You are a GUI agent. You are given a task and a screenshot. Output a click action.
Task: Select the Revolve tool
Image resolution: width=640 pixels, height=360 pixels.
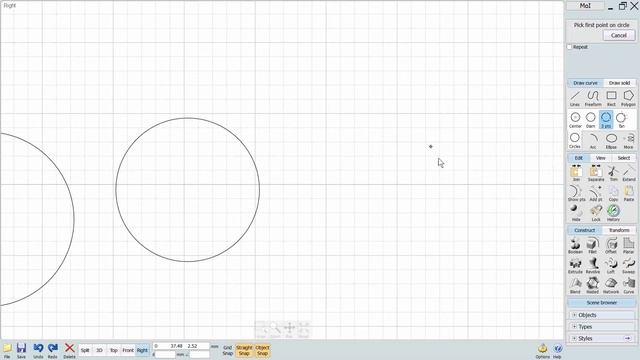pos(593,265)
